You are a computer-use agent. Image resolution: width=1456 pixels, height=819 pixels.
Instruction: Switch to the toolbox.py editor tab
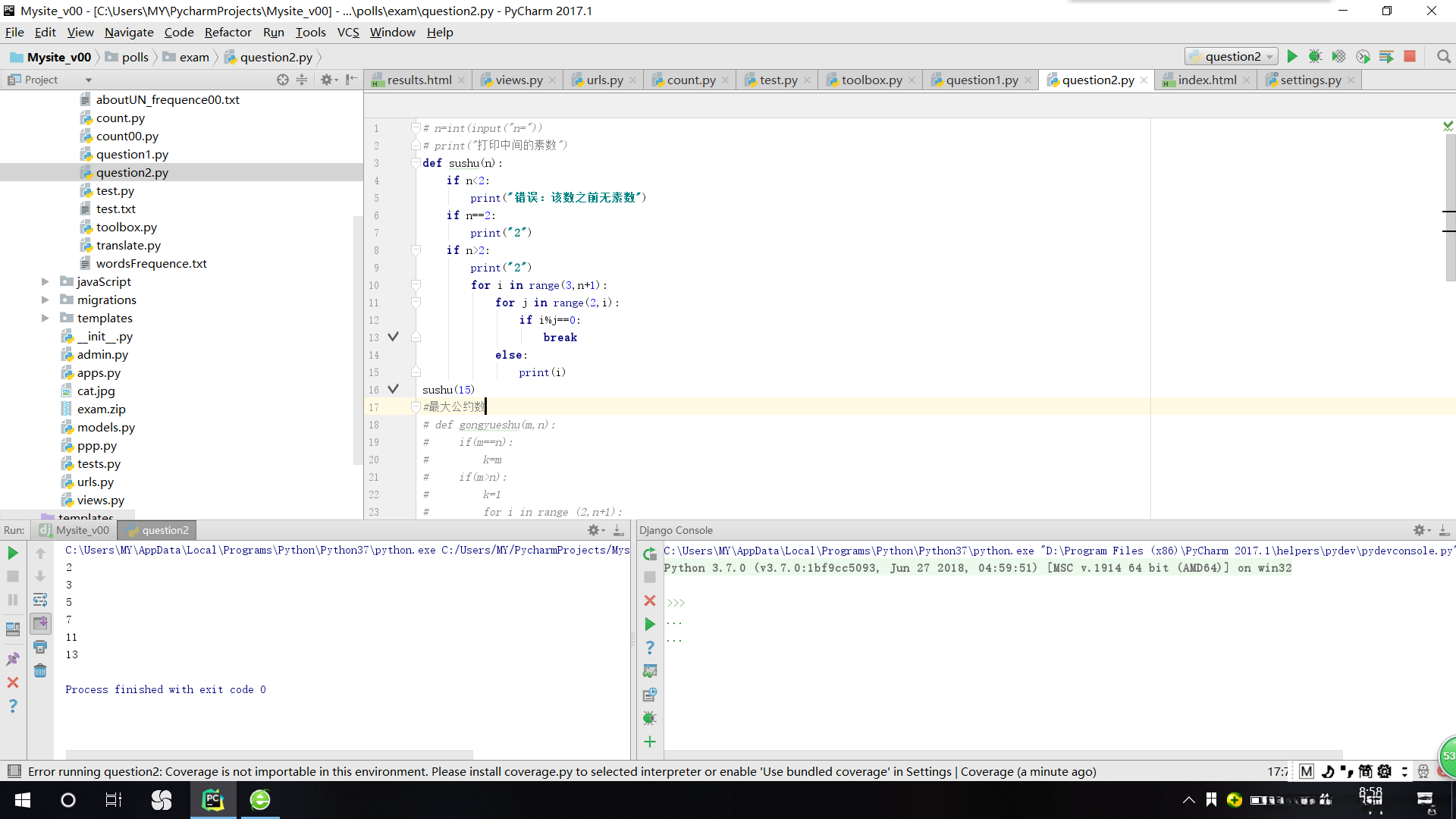871,80
